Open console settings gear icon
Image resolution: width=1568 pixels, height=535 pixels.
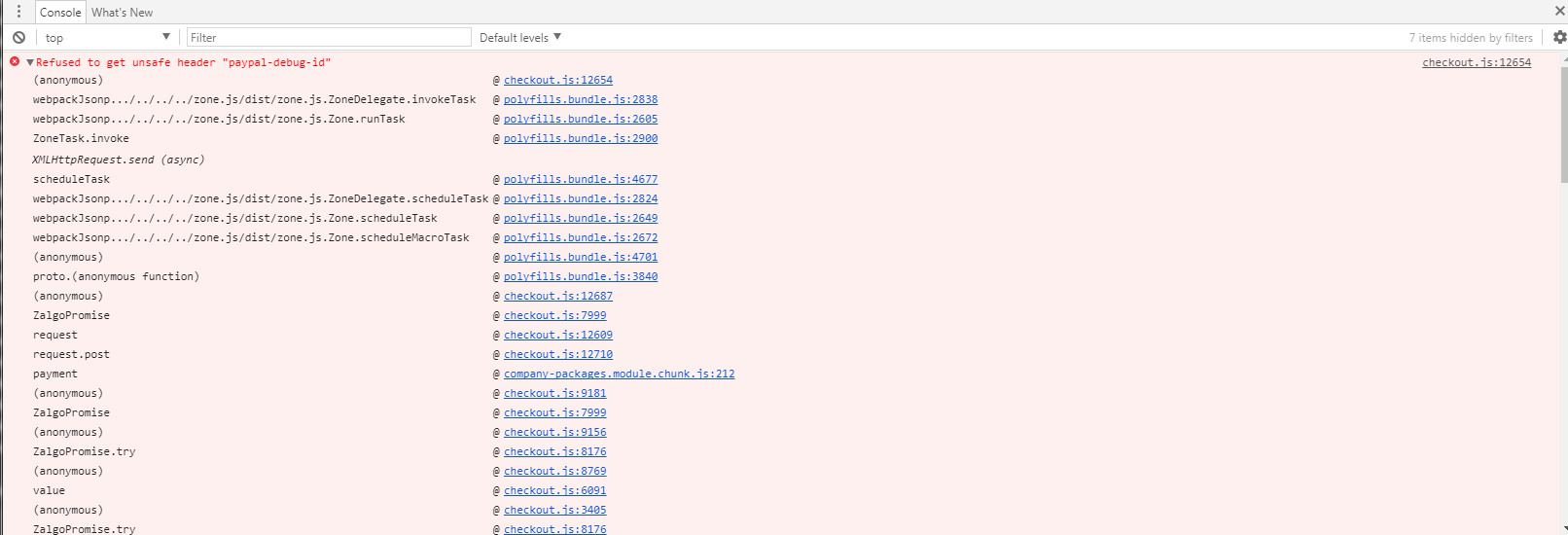(x=1559, y=37)
